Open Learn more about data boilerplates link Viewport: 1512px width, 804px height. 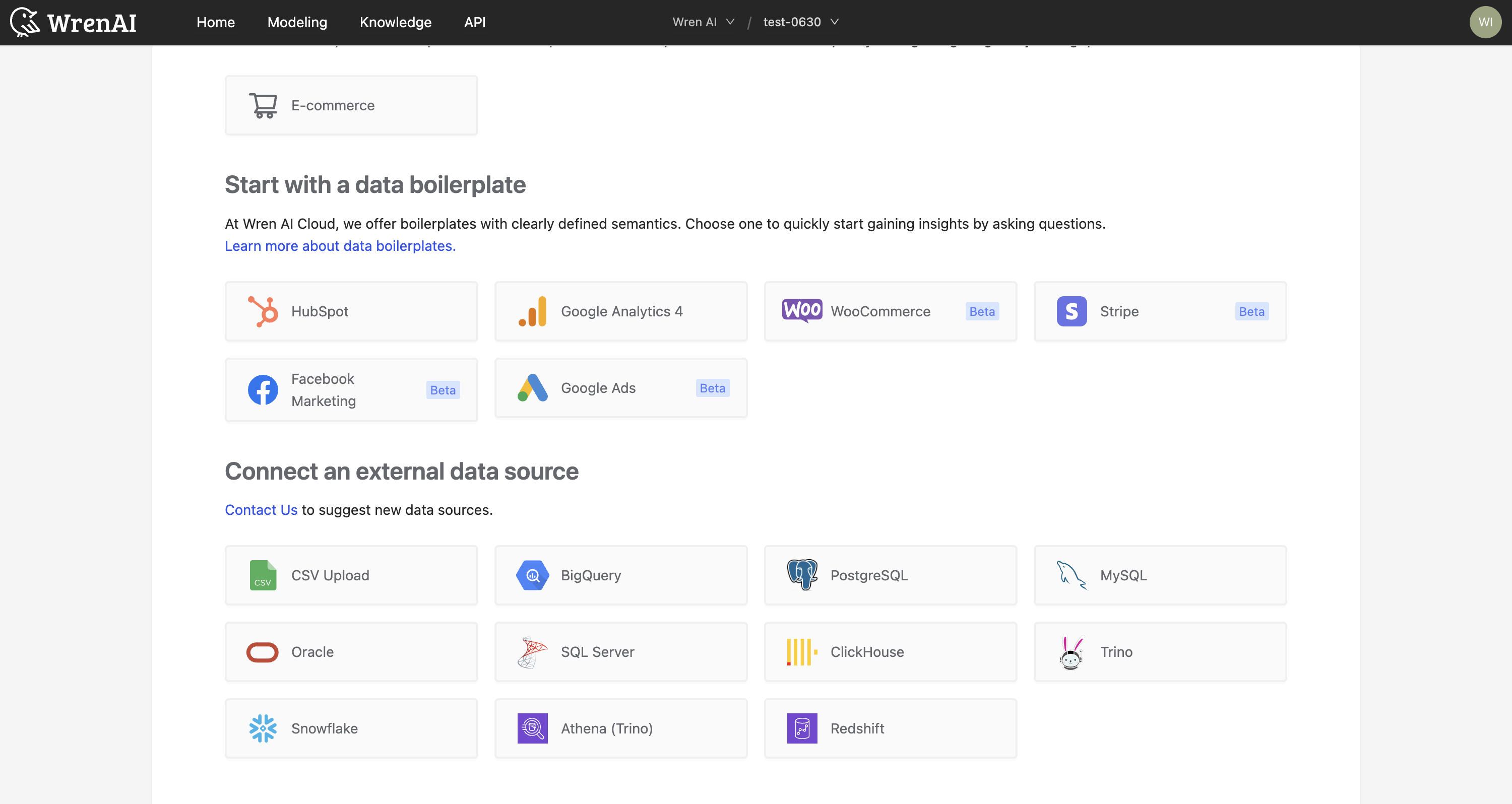coord(340,246)
